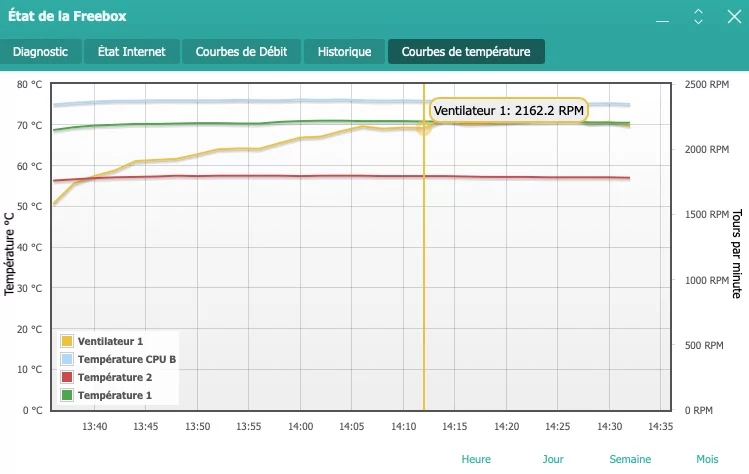Screen dimensions: 749x474
Task: Toggle the Température CPU B legend label
Action: pos(127,359)
